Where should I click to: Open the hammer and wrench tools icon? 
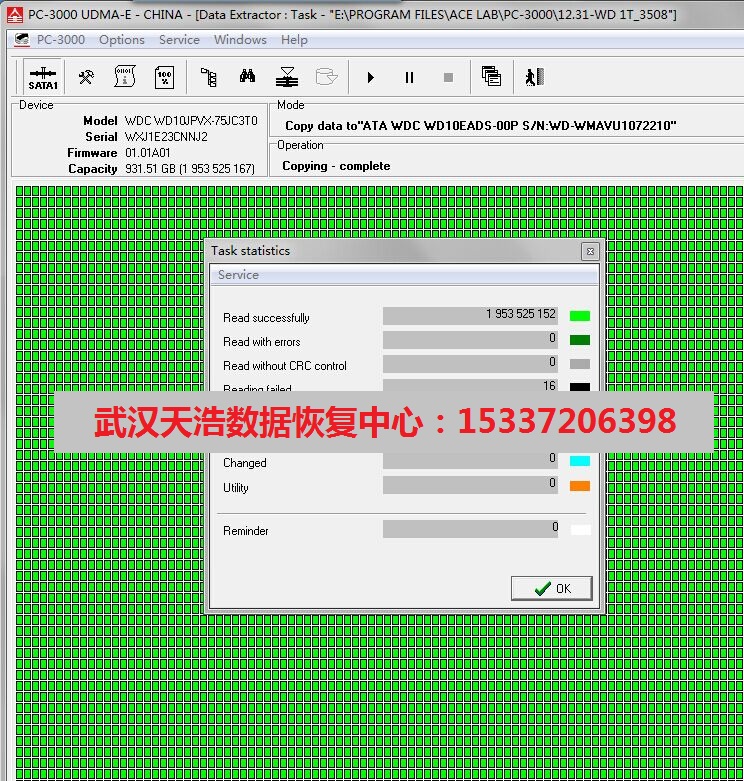pos(86,77)
